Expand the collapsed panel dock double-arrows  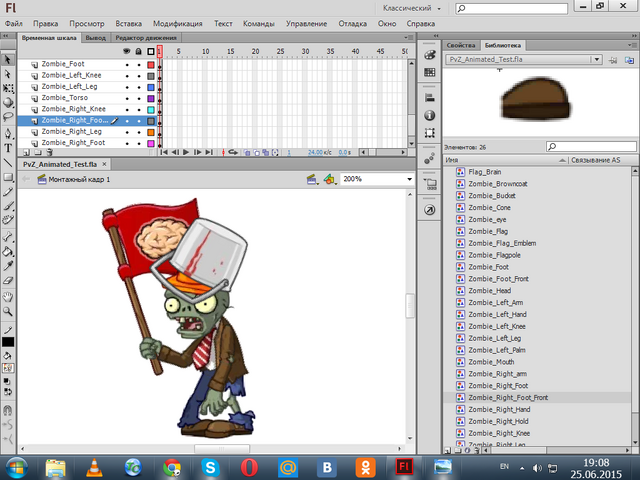click(436, 36)
